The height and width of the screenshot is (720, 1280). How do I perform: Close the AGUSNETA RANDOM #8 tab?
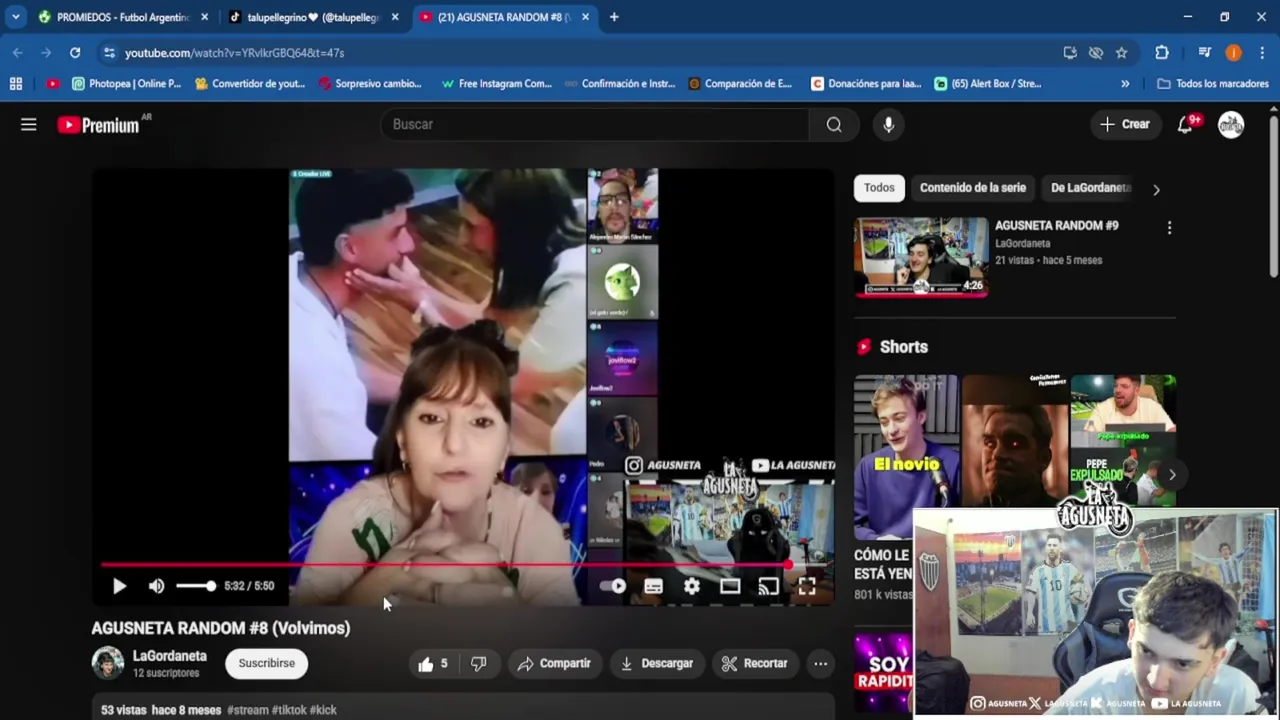click(585, 17)
